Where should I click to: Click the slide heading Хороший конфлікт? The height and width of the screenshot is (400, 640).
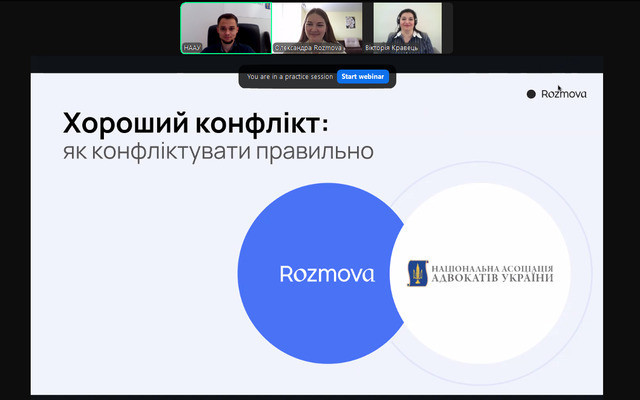pyautogui.click(x=196, y=124)
